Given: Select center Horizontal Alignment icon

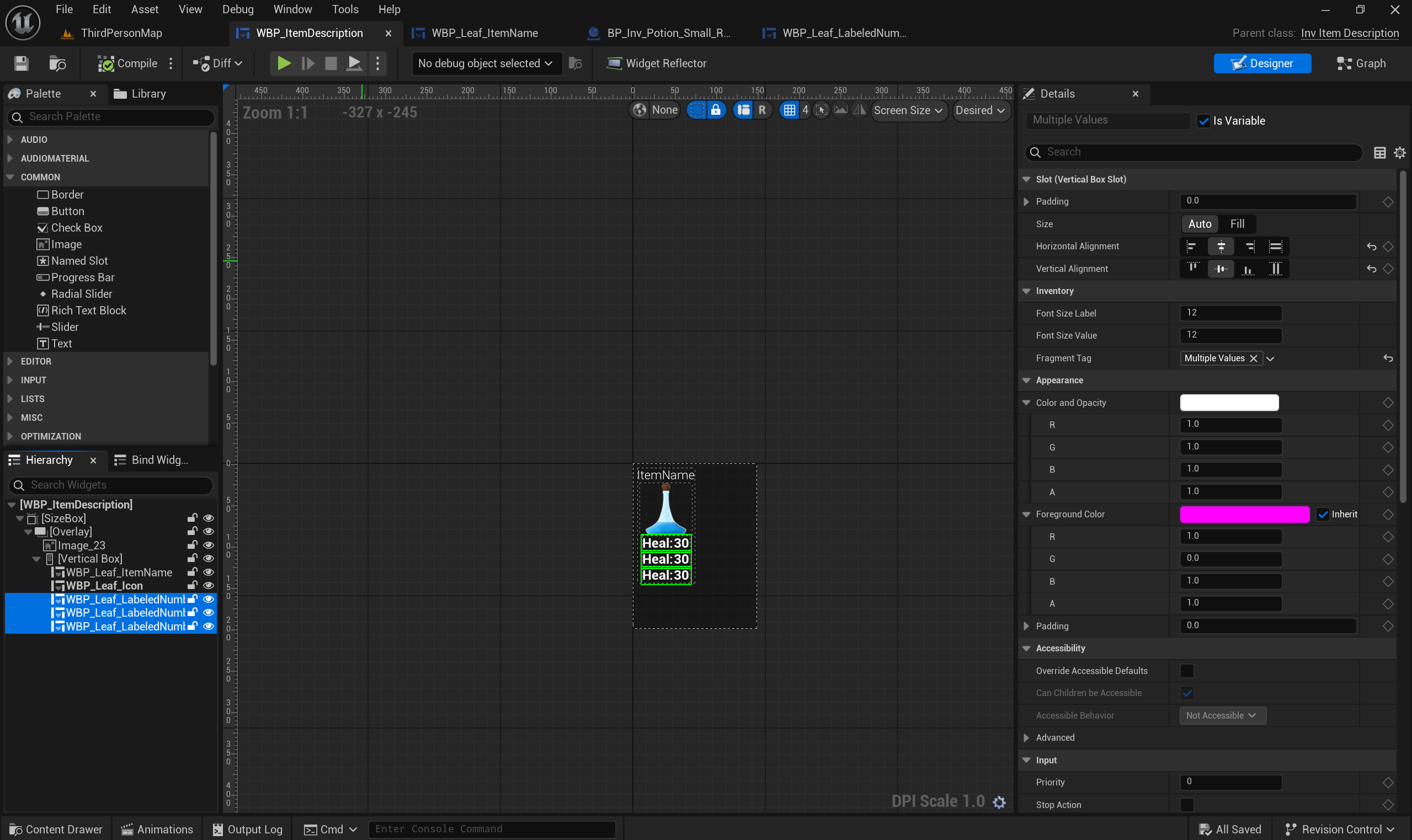Looking at the screenshot, I should (x=1221, y=246).
